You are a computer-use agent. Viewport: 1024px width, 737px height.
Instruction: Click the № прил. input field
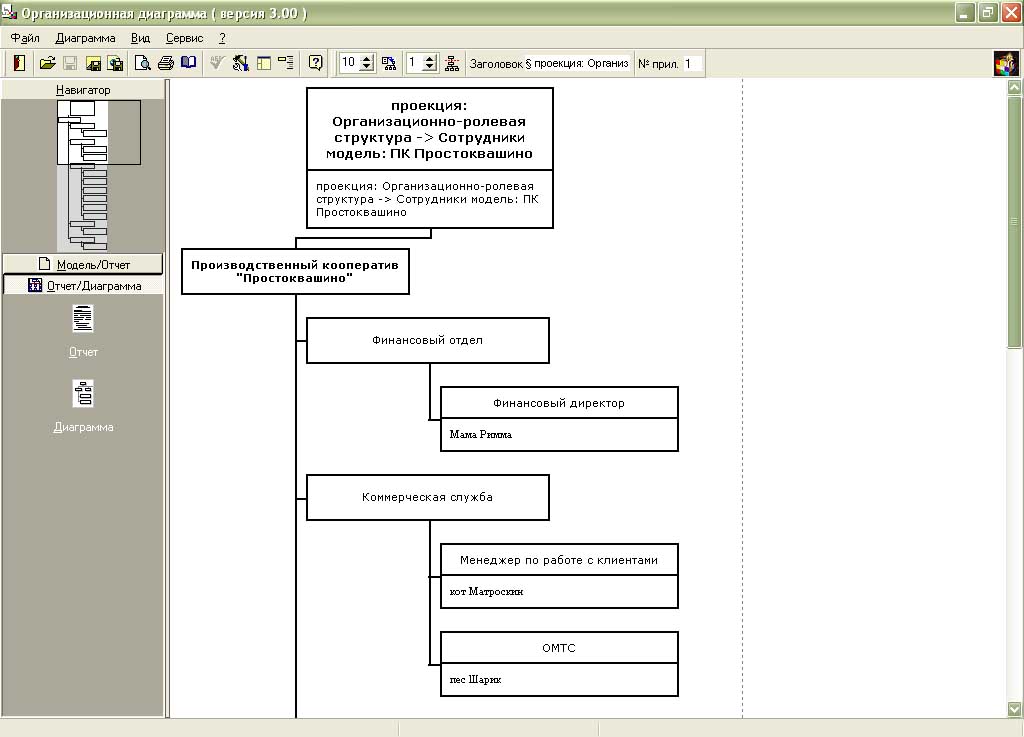[692, 63]
